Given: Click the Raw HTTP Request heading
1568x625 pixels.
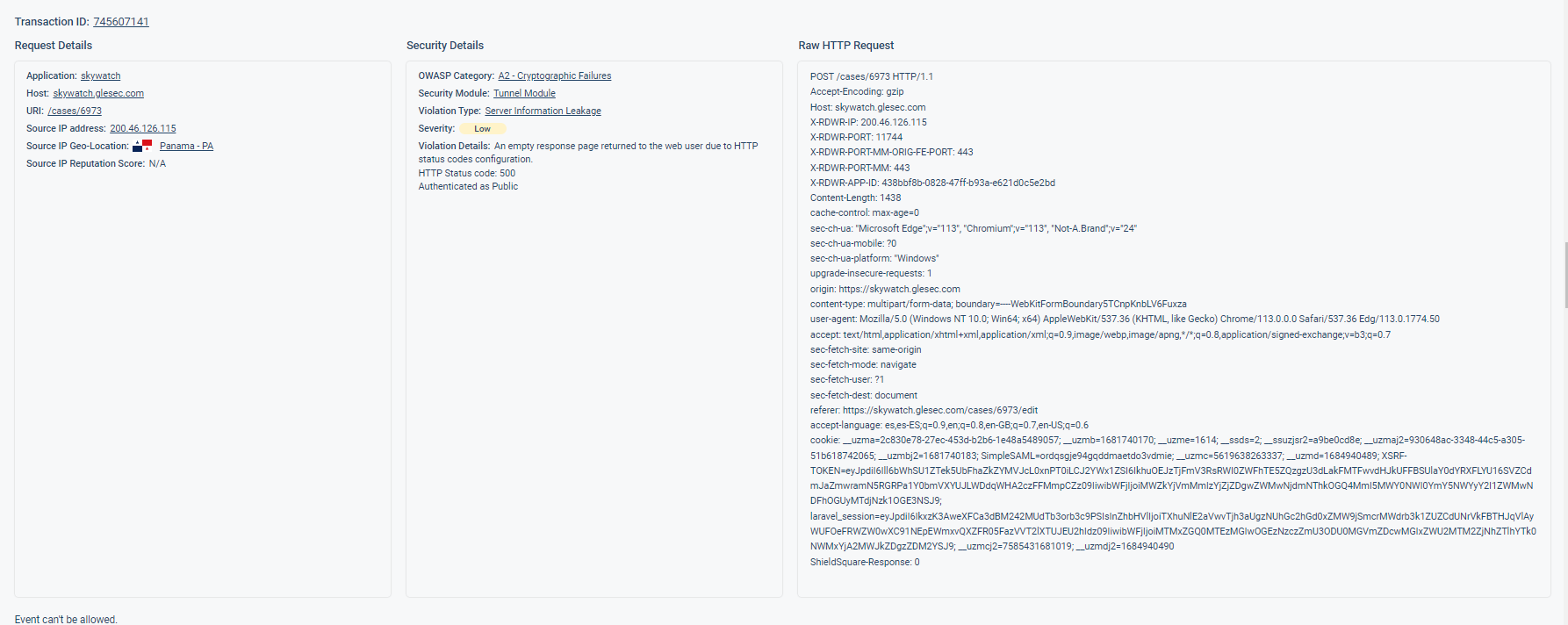Looking at the screenshot, I should [845, 46].
